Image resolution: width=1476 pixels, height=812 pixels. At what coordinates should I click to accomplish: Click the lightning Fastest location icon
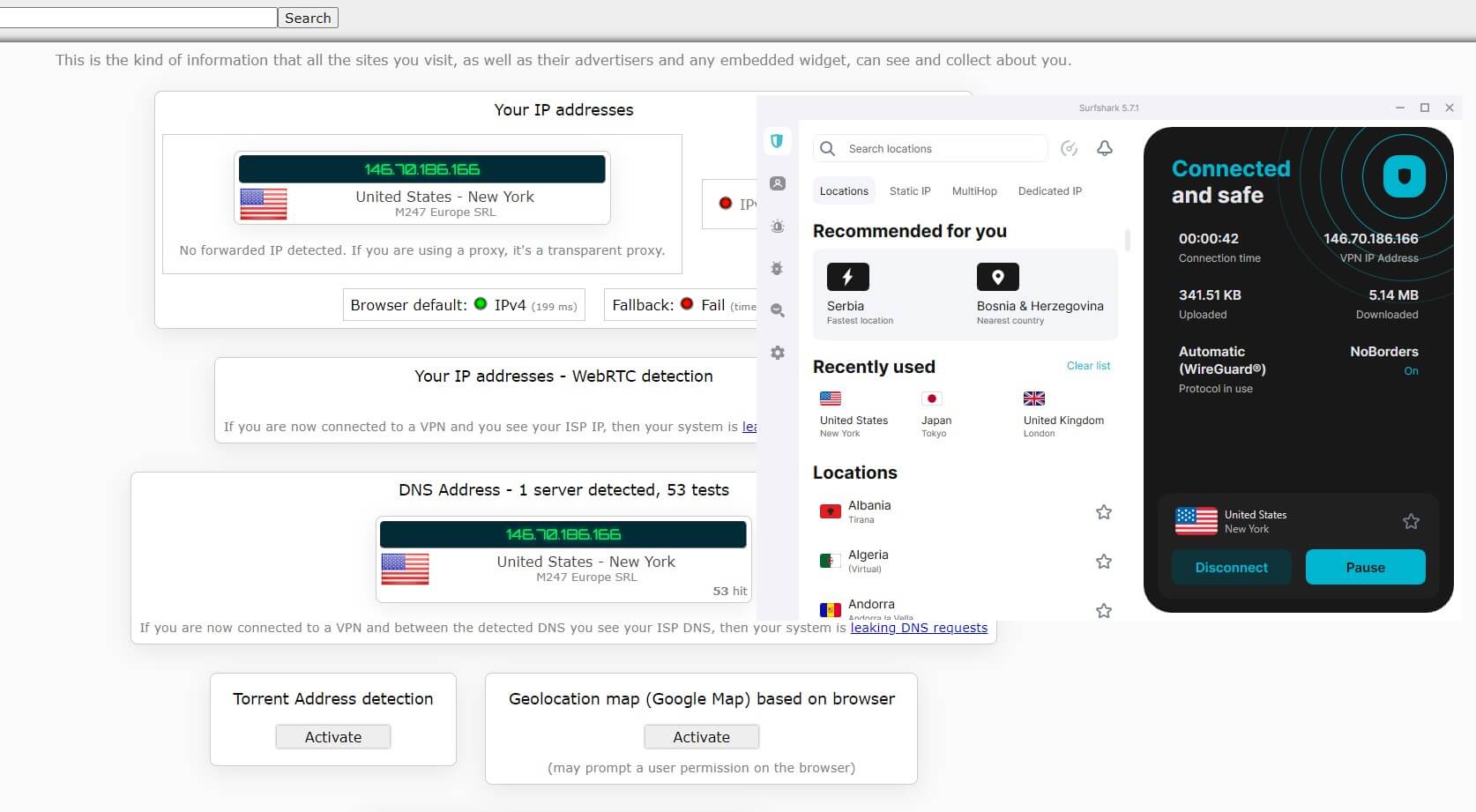tap(847, 277)
